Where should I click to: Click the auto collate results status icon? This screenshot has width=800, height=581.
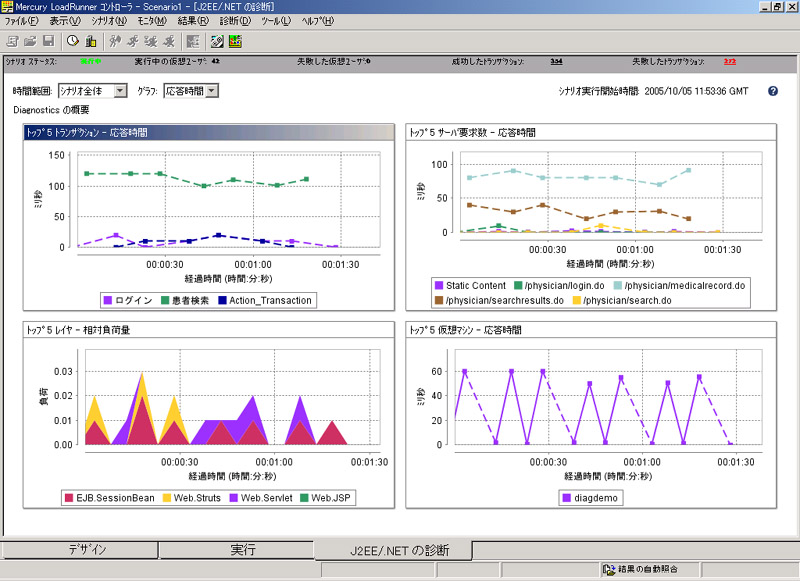click(x=609, y=569)
